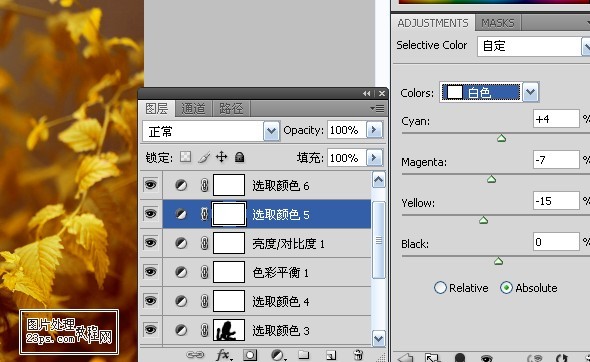
Task: Hide the 选取颜色 4 layer
Action: 151,301
